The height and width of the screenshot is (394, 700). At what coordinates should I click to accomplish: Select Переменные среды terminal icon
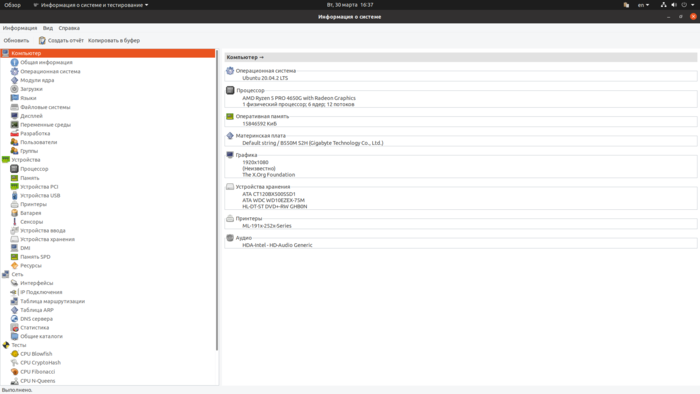click(x=14, y=124)
